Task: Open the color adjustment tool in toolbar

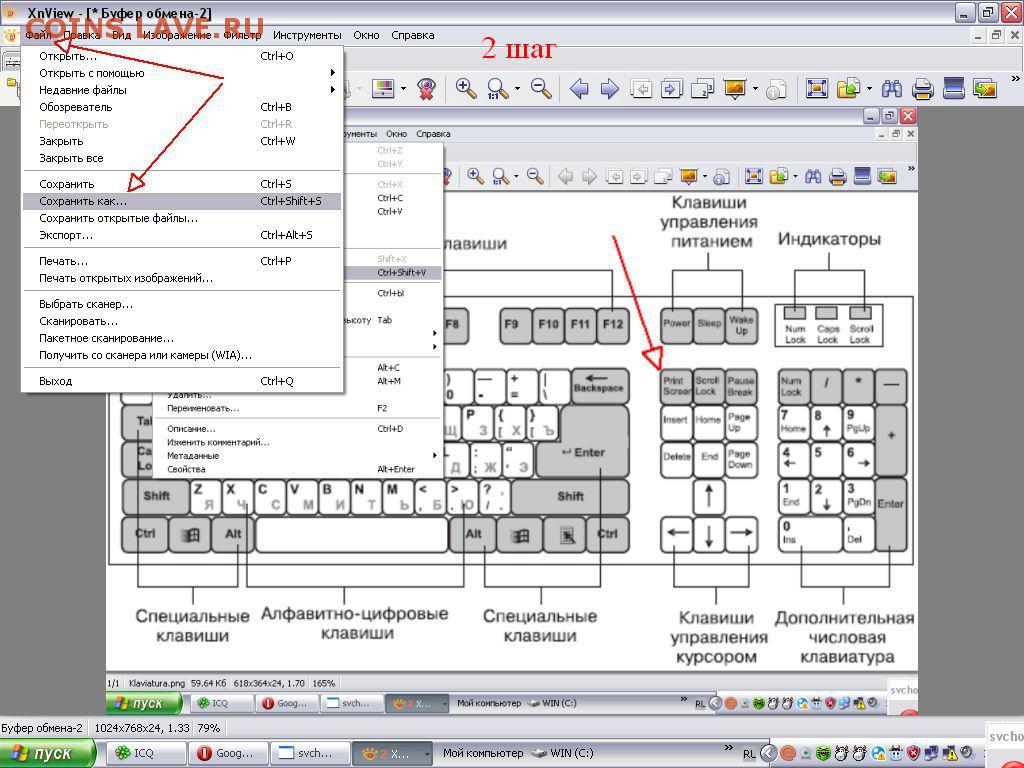Action: tap(383, 88)
